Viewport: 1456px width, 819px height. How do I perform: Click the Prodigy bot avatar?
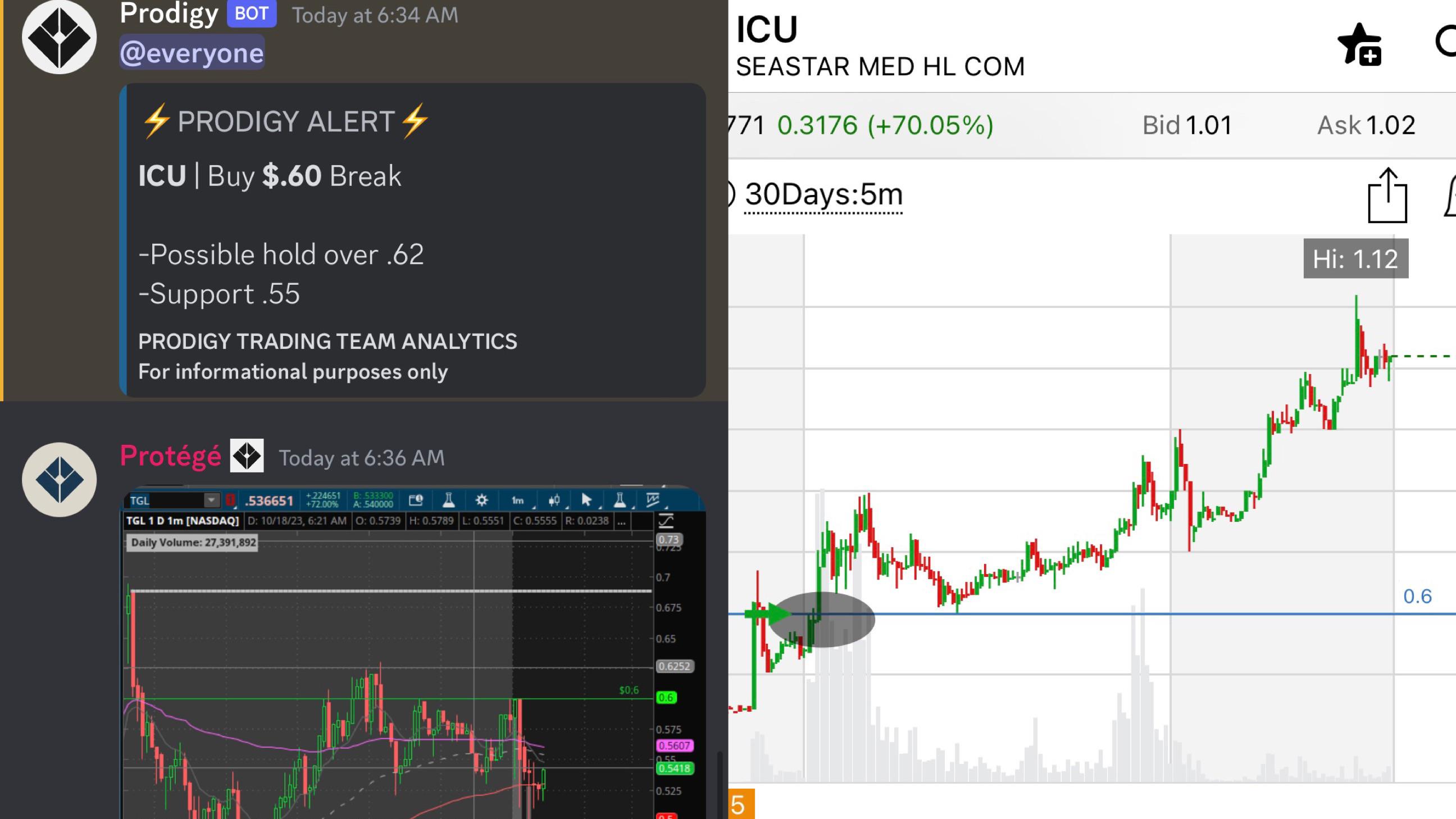60,37
